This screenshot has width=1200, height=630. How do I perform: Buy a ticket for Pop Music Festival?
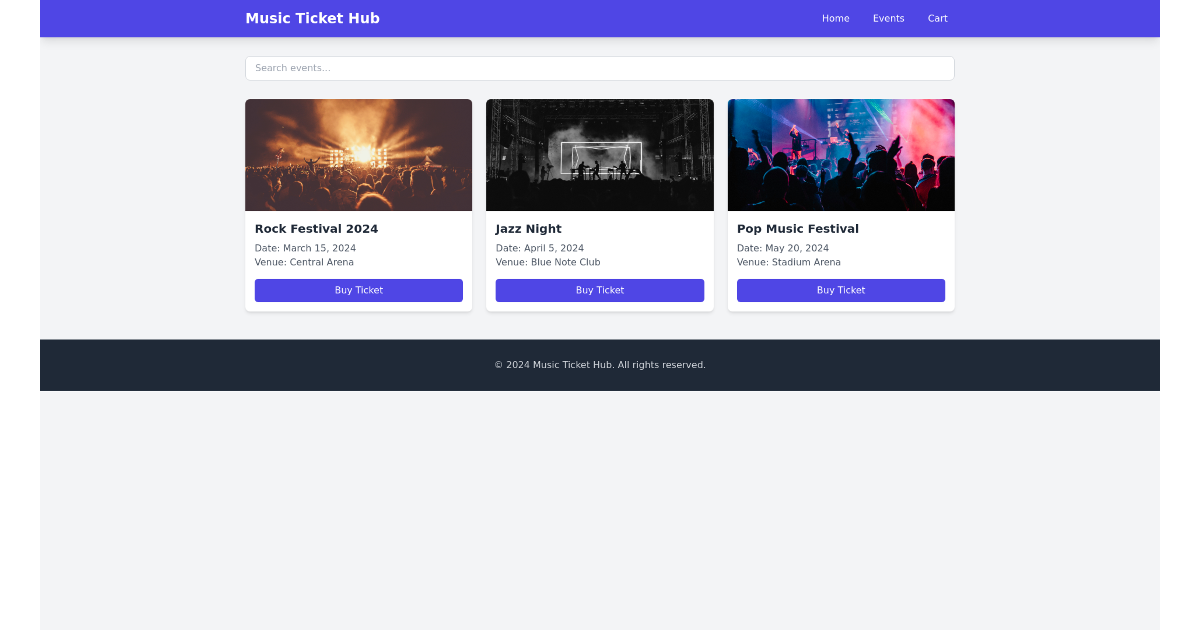840,290
